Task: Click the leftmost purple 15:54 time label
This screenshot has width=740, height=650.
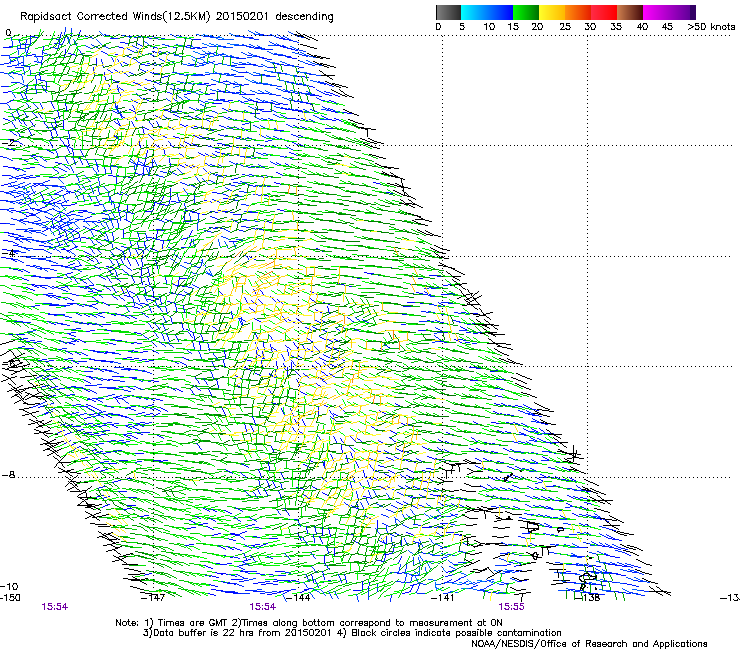Action: point(55,607)
